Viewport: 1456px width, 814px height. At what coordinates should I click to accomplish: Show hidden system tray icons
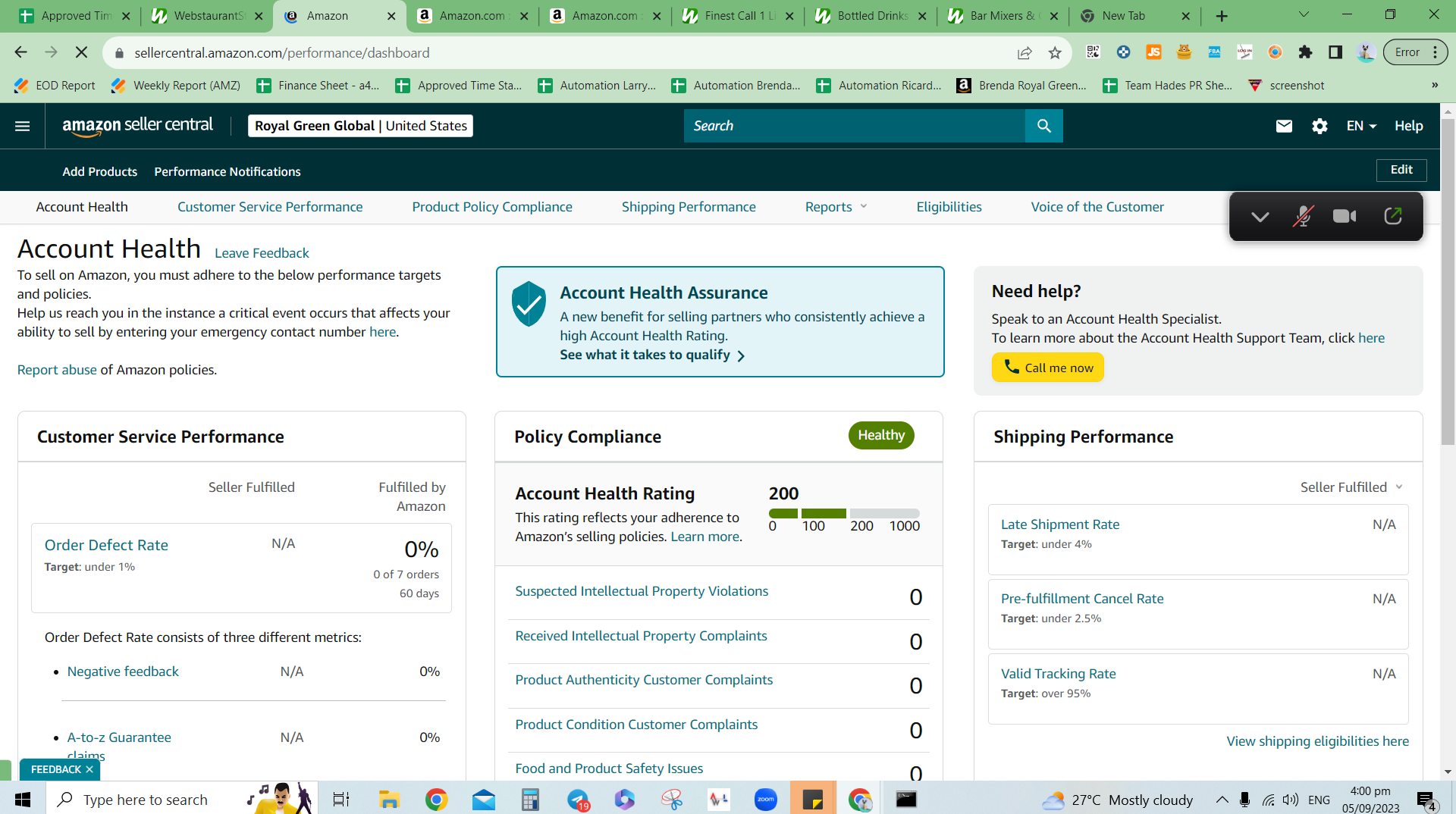click(x=1222, y=800)
